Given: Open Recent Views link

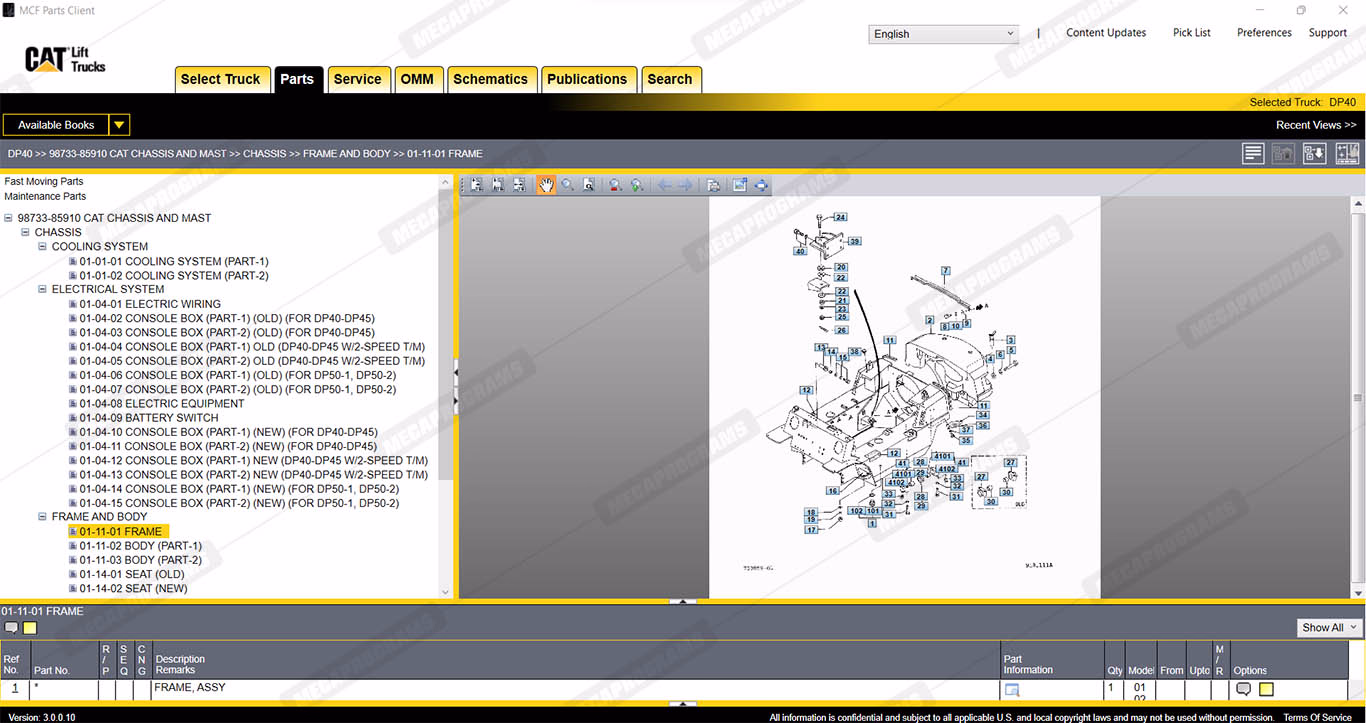Looking at the screenshot, I should [1315, 125].
